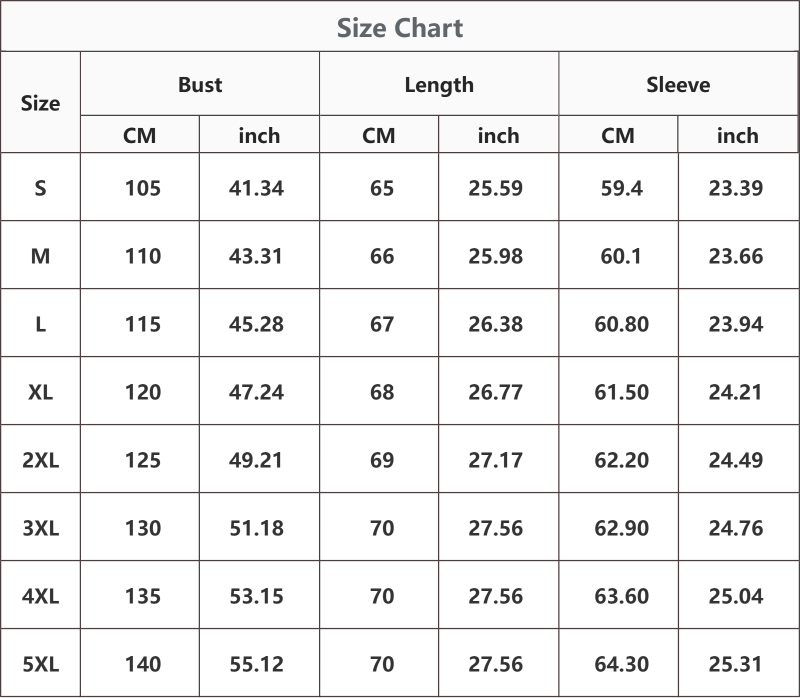The image size is (800, 698).
Task: Select the Bust column header
Action: click(x=200, y=85)
